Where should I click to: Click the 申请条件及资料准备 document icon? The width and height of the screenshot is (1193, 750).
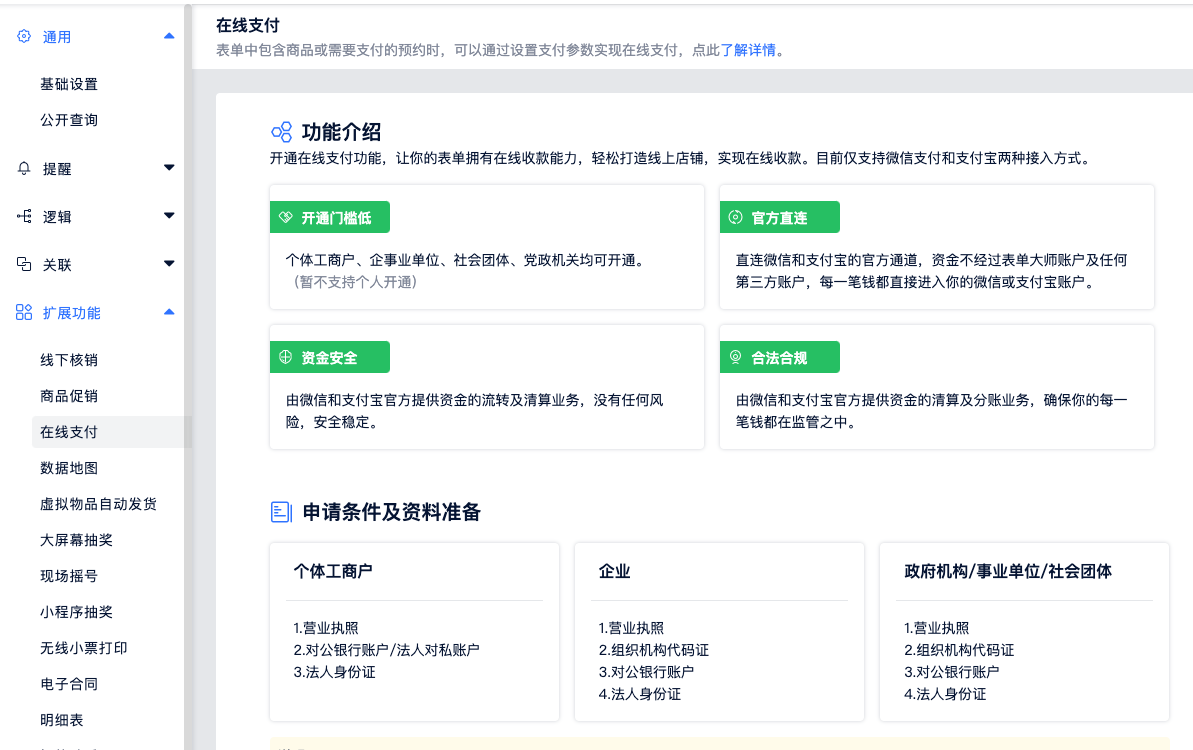click(281, 513)
